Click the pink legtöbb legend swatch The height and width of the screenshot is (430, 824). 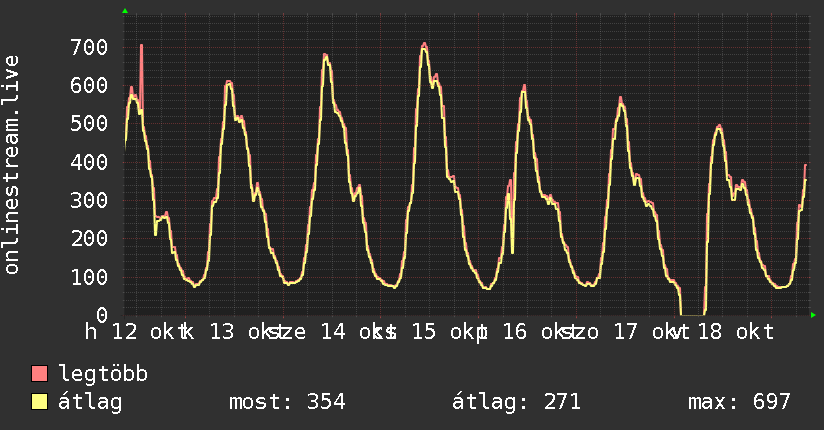(39, 373)
